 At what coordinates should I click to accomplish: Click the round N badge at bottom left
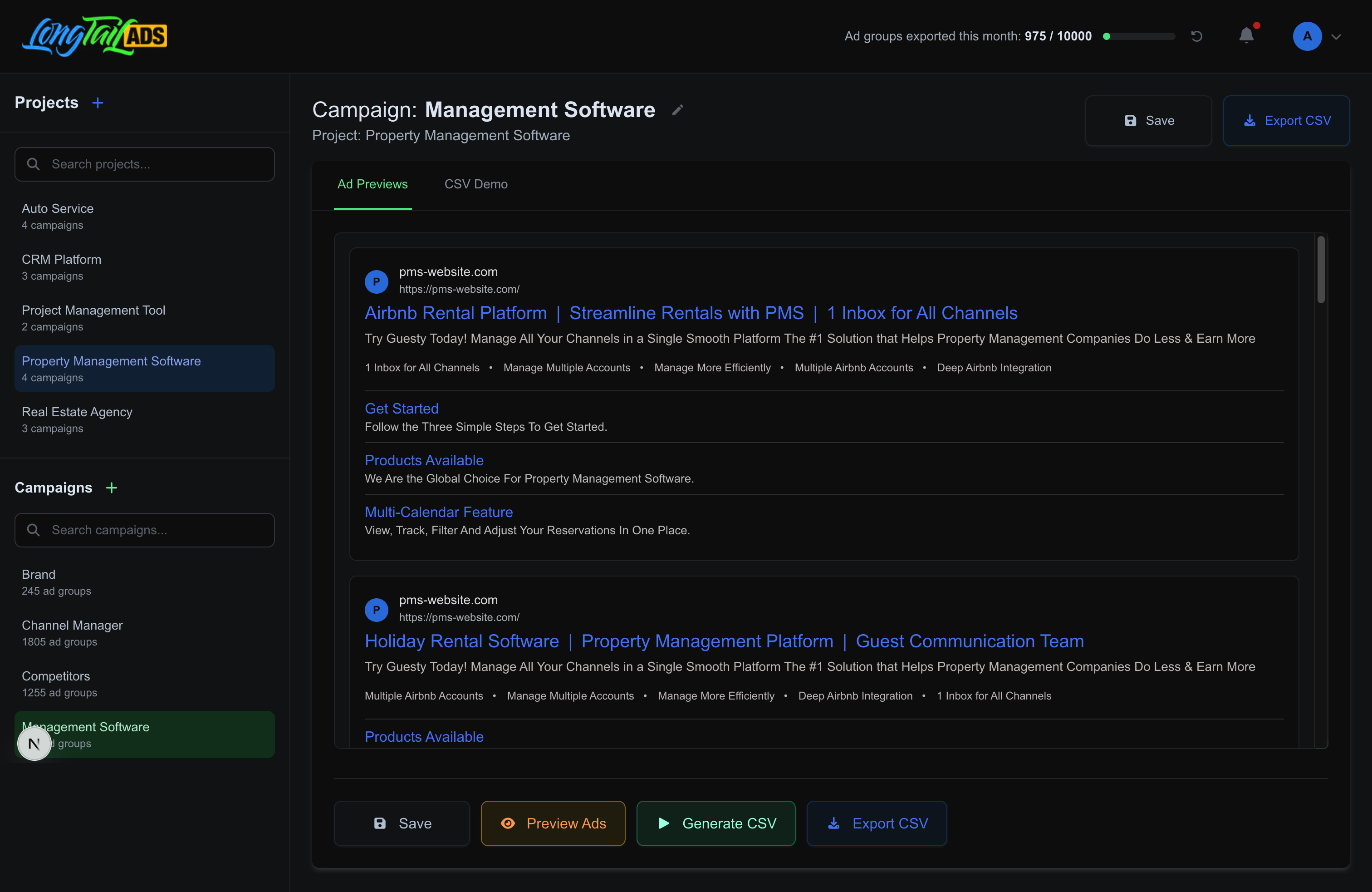(x=34, y=744)
